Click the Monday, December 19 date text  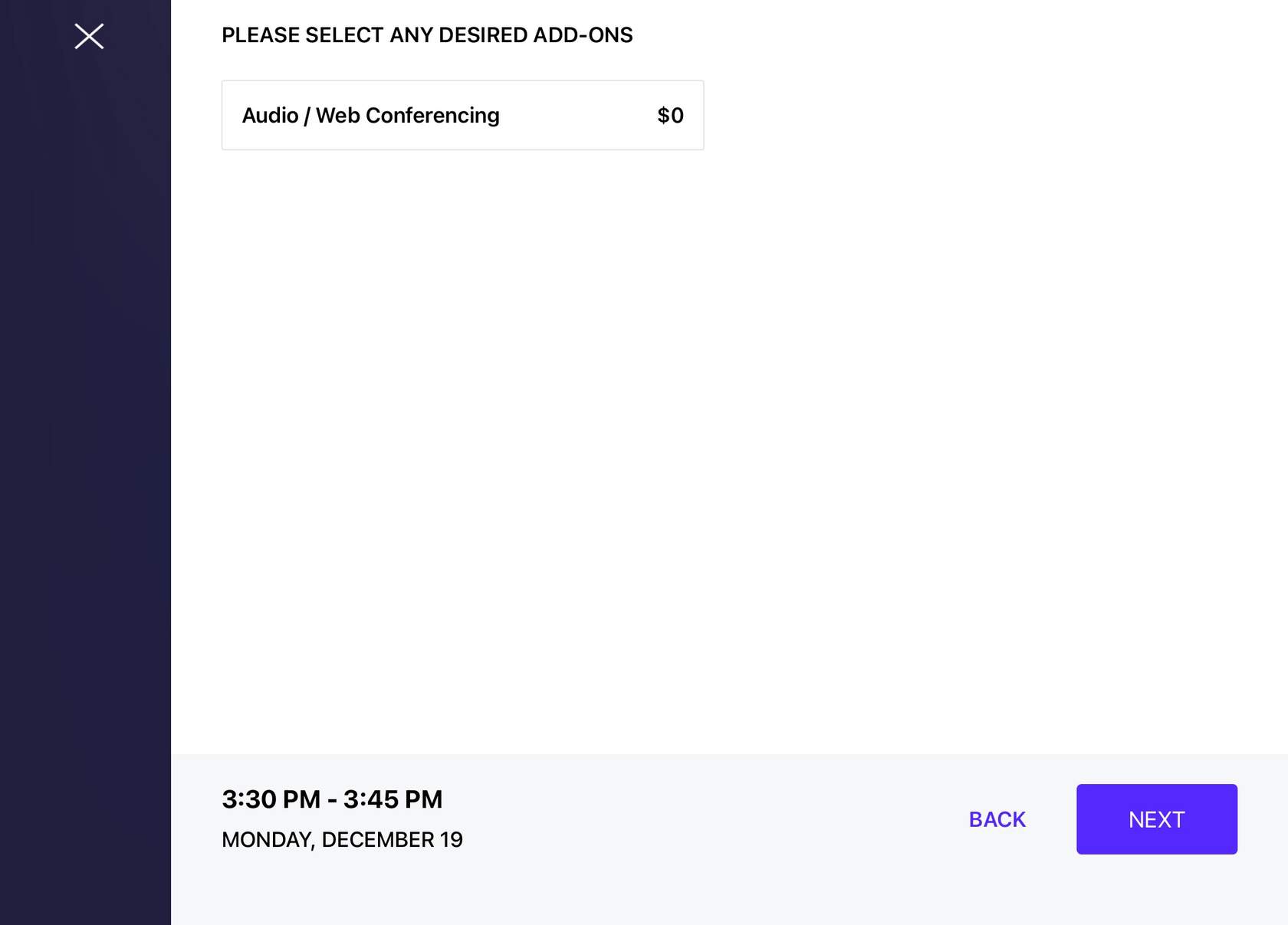(x=342, y=840)
